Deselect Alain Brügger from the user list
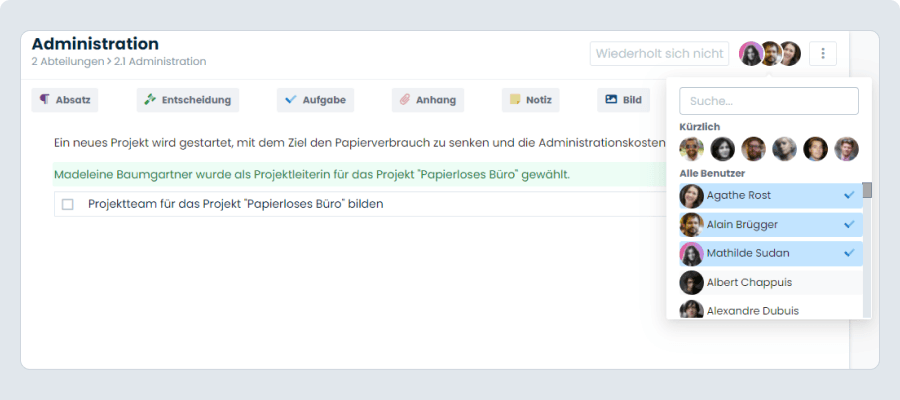This screenshot has width=900, height=400. (771, 224)
